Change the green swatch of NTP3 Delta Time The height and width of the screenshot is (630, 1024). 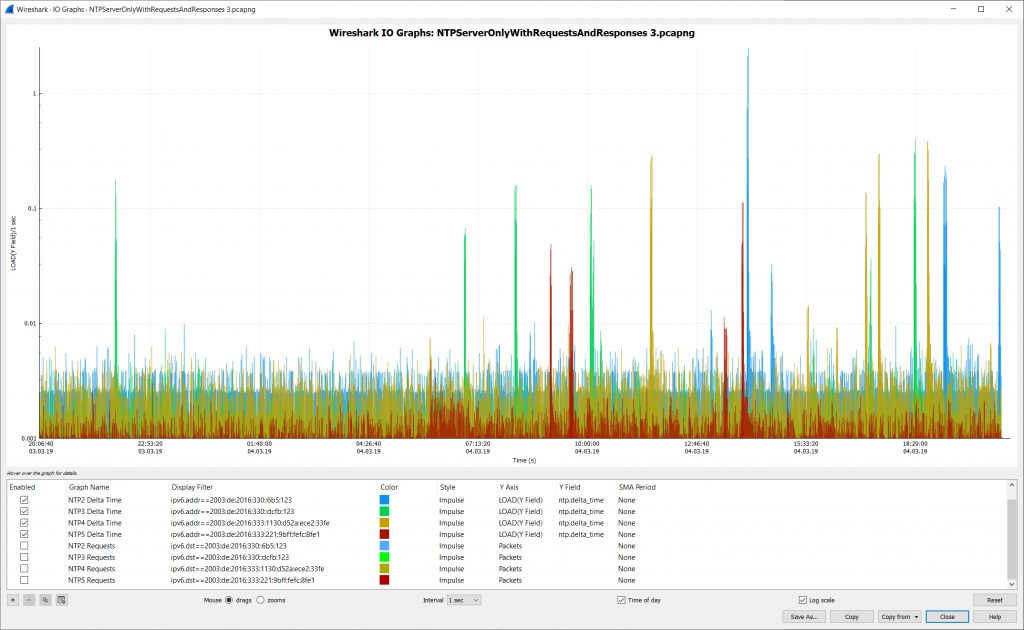point(385,511)
